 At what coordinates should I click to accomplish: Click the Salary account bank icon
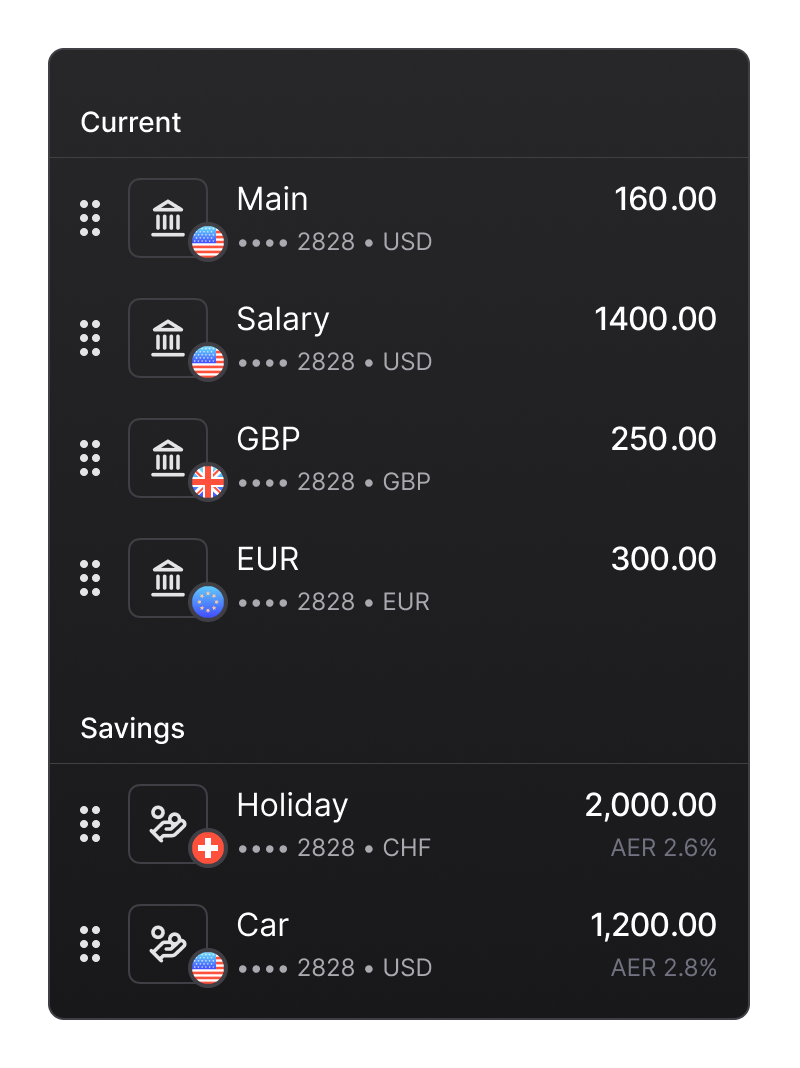tap(168, 338)
